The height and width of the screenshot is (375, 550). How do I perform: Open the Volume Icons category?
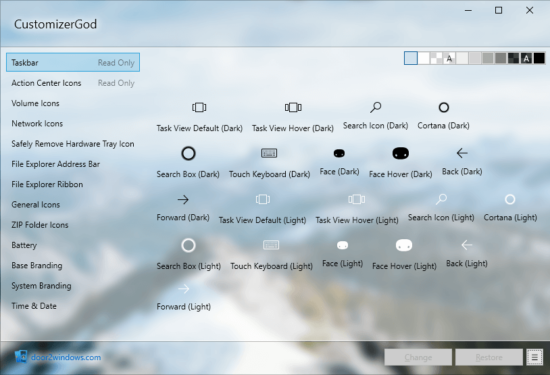[x=35, y=103]
